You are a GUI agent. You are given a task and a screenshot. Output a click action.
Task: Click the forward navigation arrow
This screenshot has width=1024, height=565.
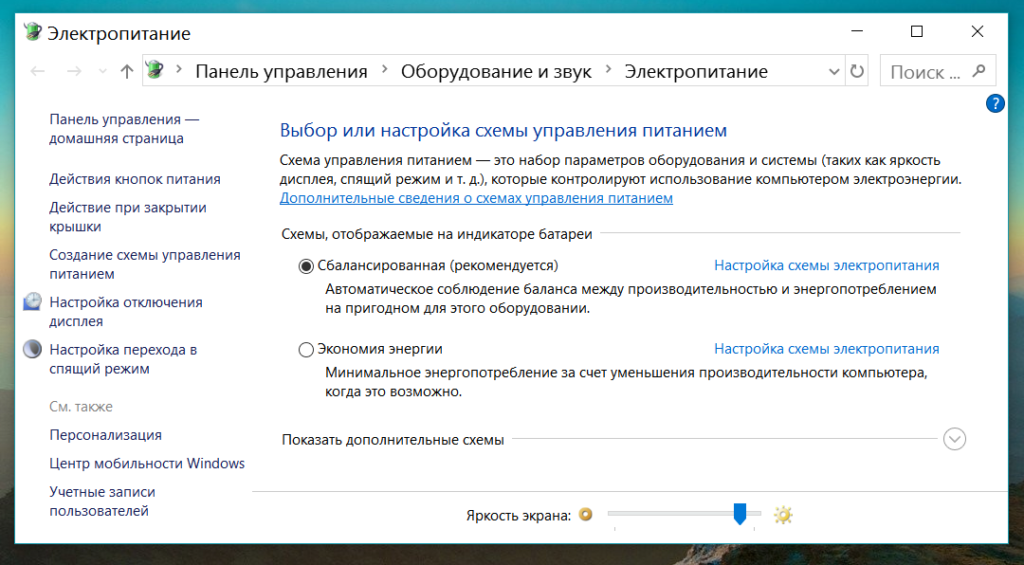[74, 71]
